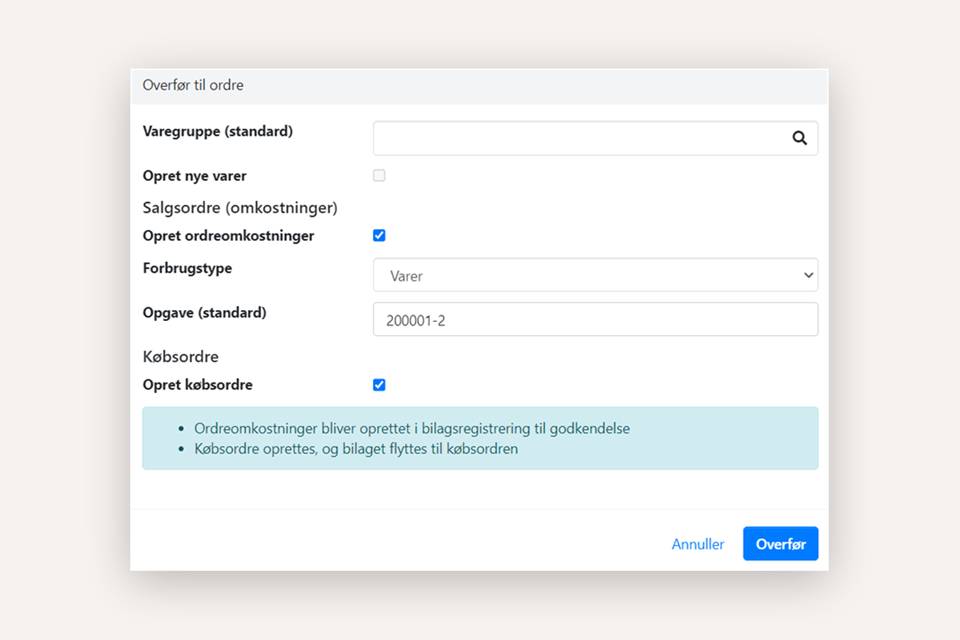Open the Forbrugtype dropdown showing Varer
The height and width of the screenshot is (640, 960).
[x=595, y=275]
